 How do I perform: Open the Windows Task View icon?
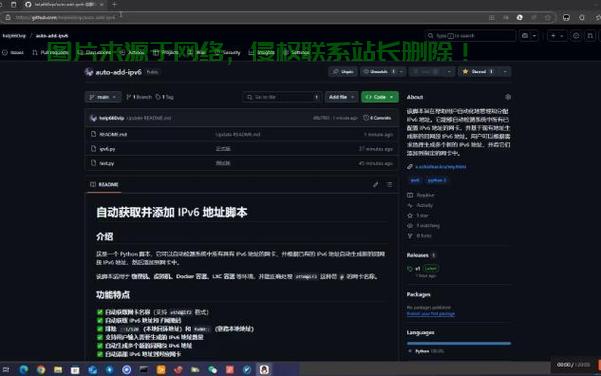click(x=6, y=369)
